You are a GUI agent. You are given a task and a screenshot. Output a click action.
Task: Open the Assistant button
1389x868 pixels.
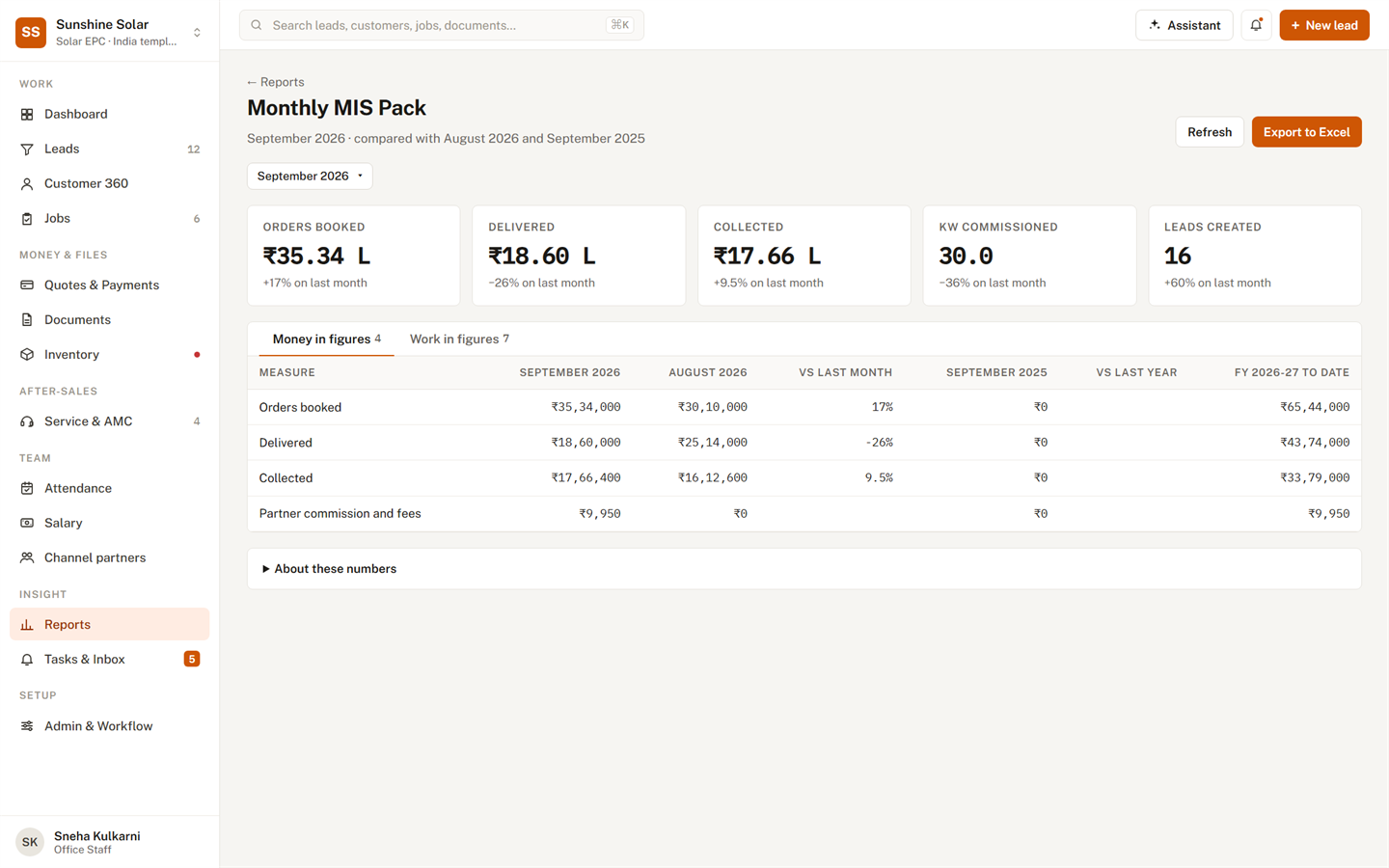click(1184, 25)
